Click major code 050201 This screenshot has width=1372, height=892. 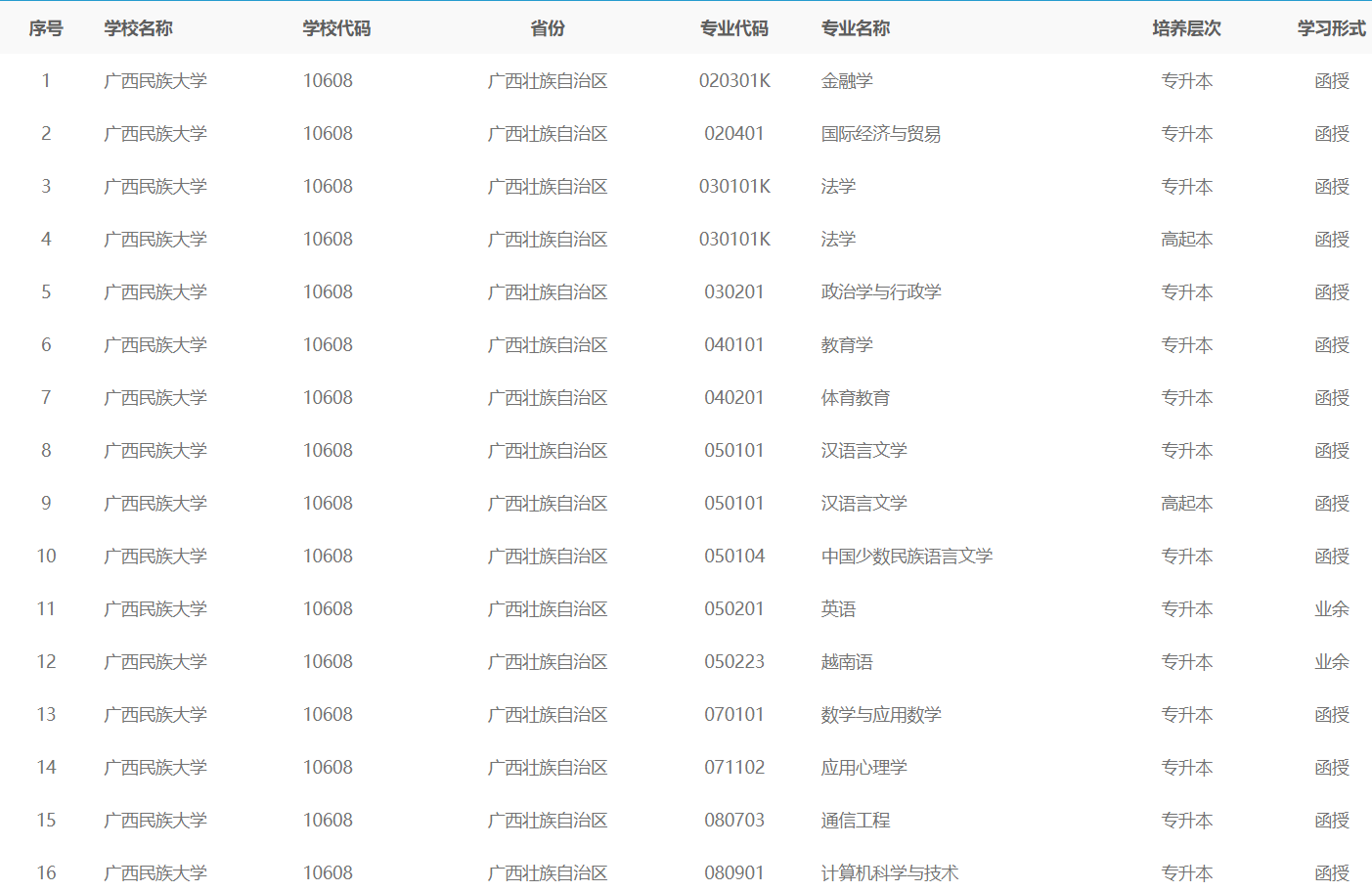[x=734, y=609]
